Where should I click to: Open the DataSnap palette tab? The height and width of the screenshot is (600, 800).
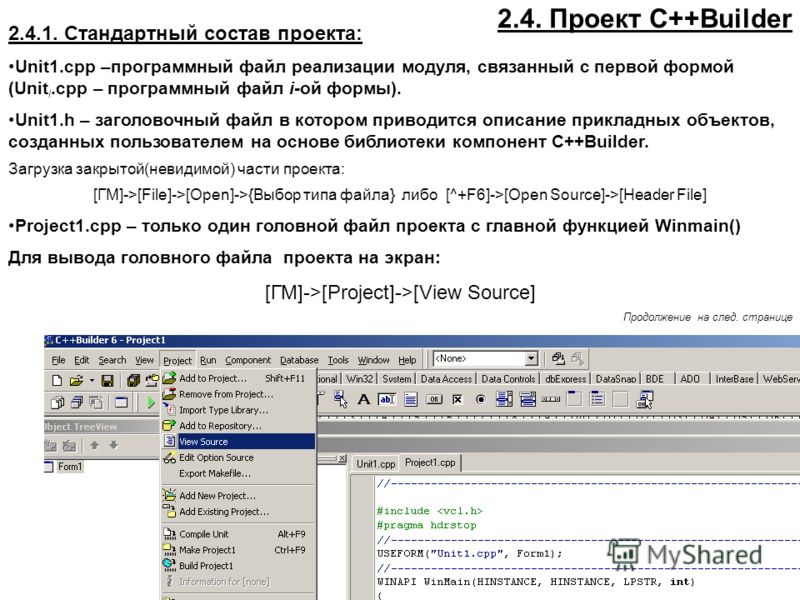tap(616, 379)
